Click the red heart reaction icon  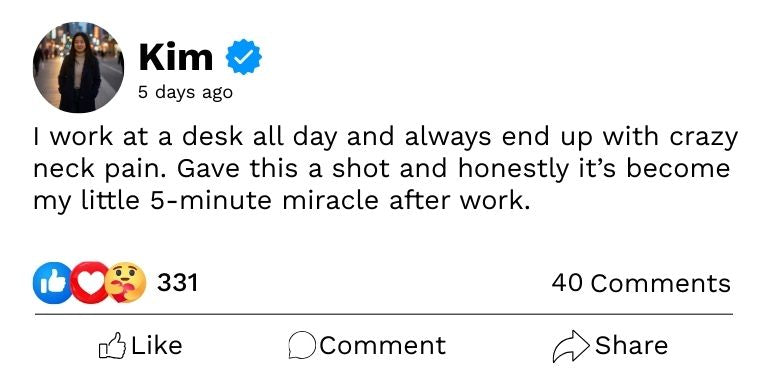point(90,283)
